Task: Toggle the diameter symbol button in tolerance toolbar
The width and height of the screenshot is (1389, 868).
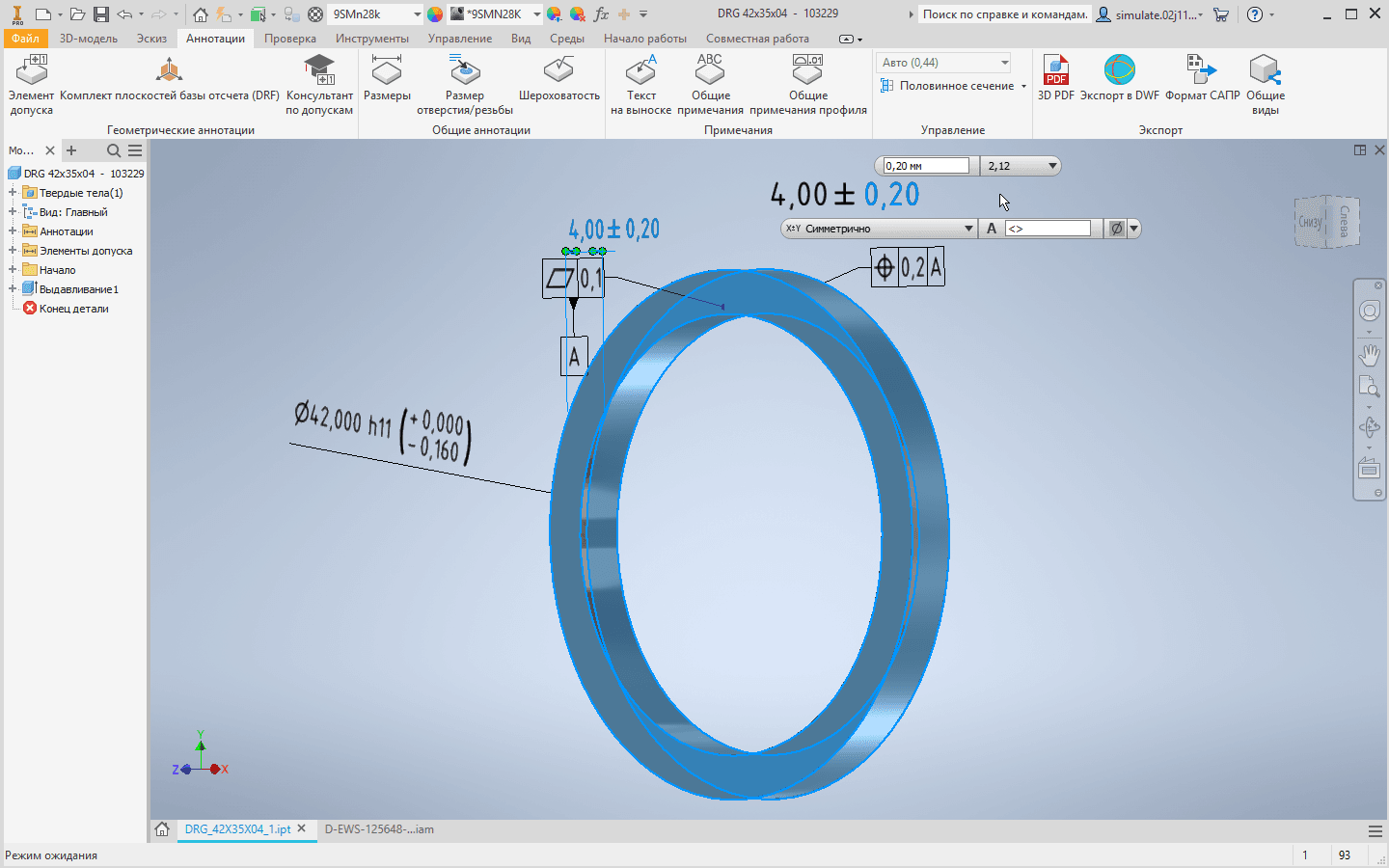Action: 1116,229
